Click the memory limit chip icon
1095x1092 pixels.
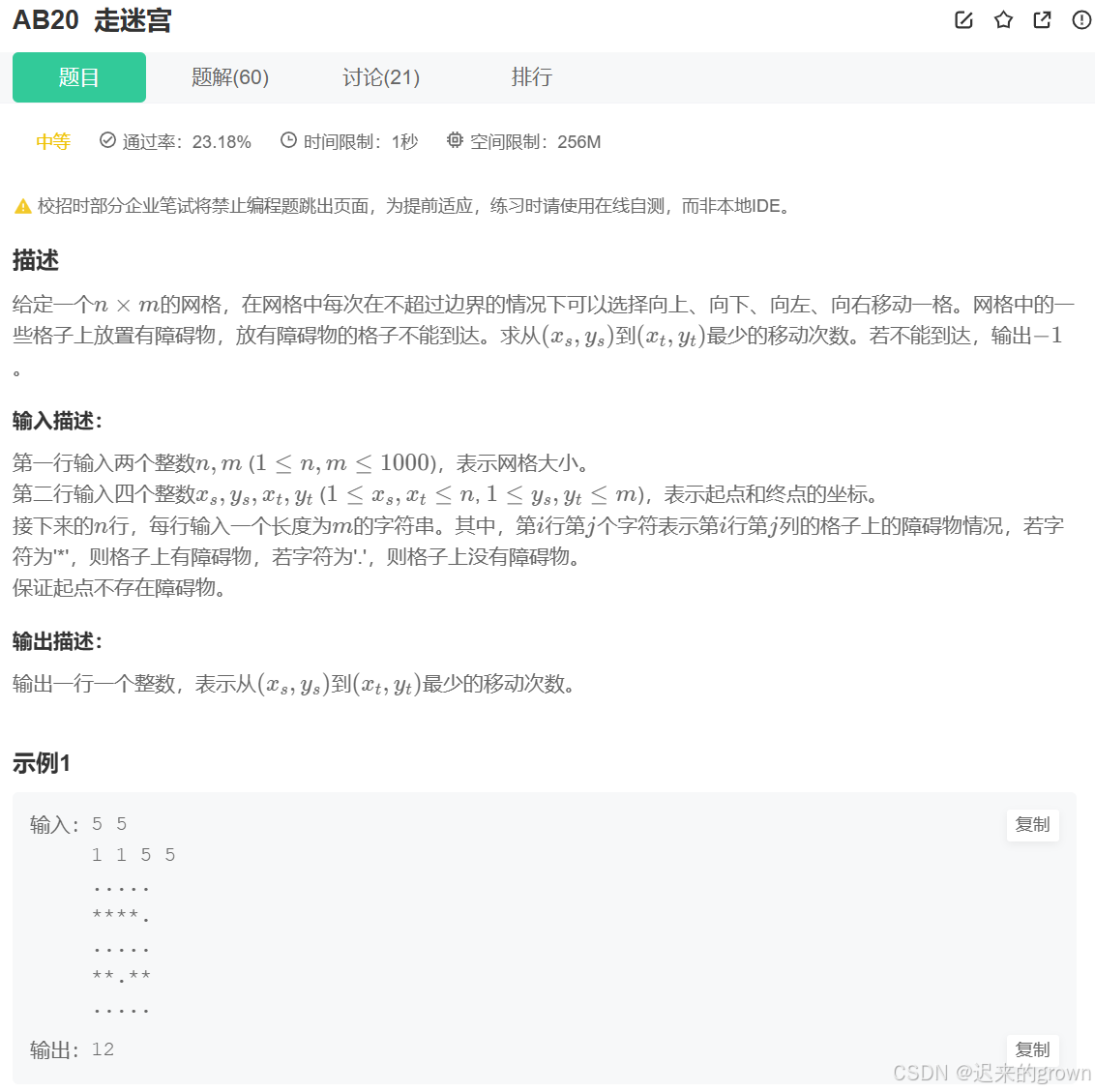(x=455, y=140)
